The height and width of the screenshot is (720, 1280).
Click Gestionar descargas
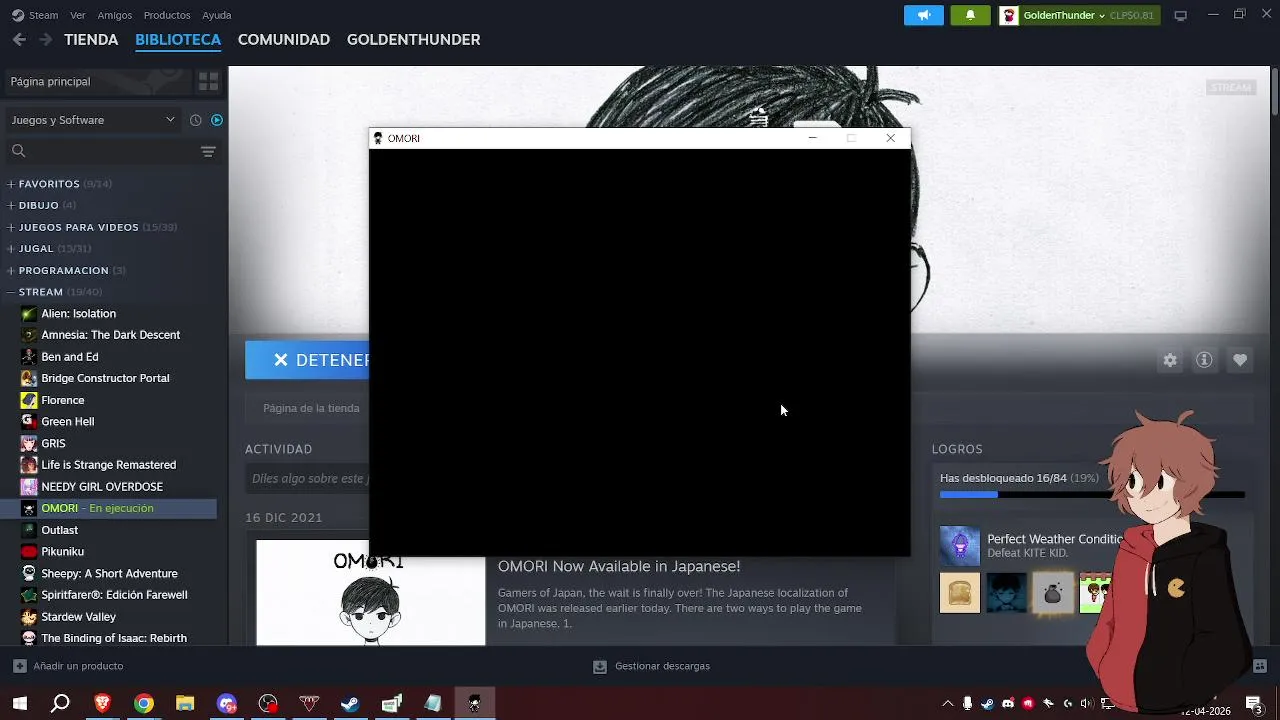(662, 666)
